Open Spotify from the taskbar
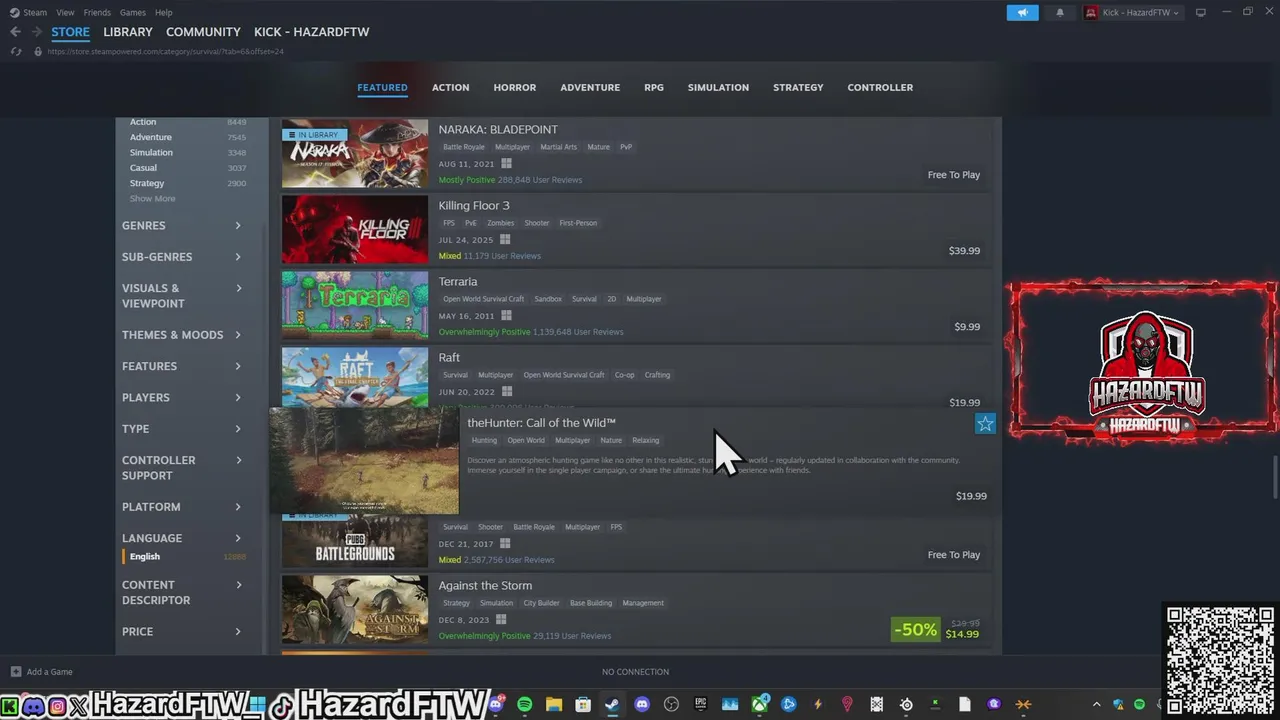This screenshot has width=1280, height=720. (x=525, y=705)
